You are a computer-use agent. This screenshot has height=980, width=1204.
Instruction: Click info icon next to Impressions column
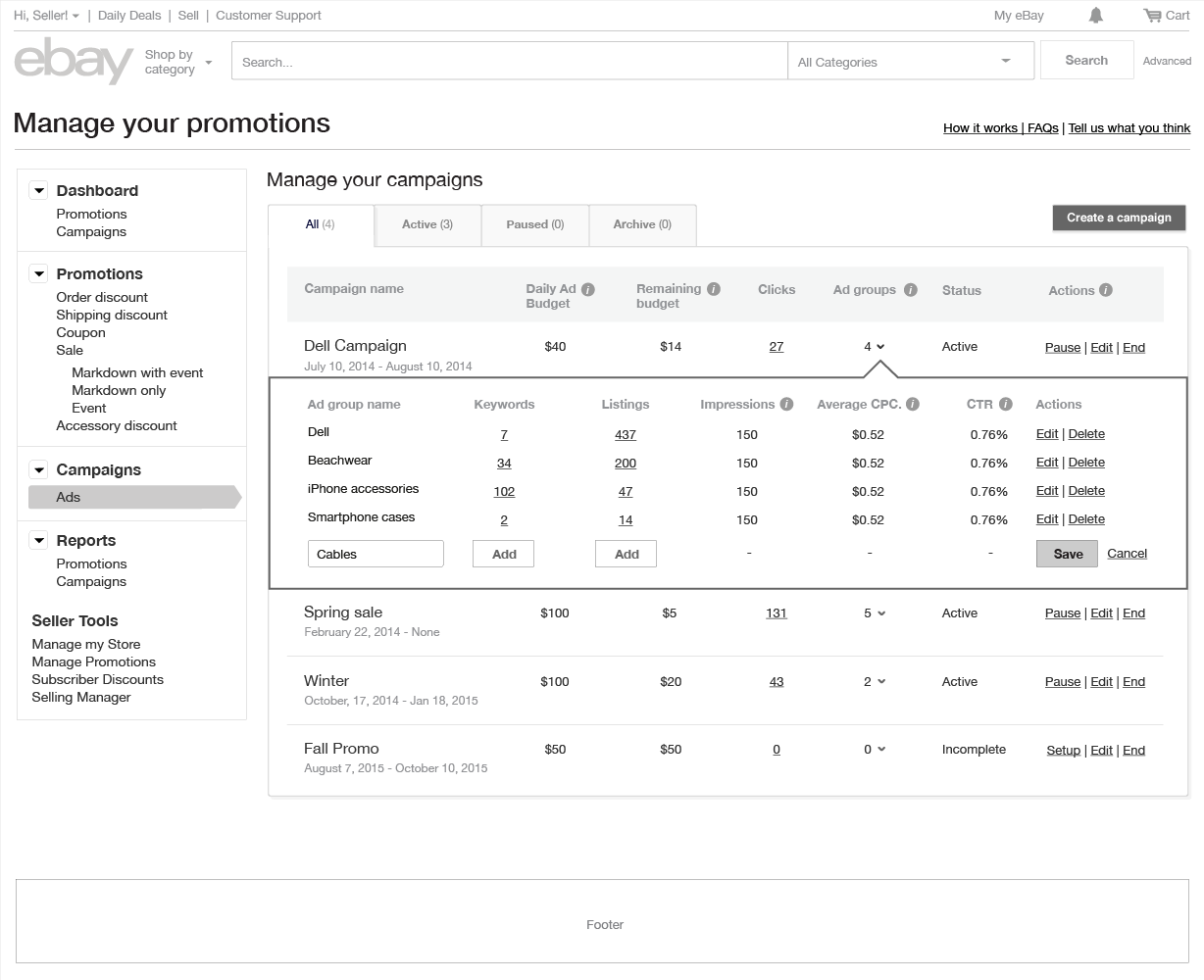[x=786, y=404]
